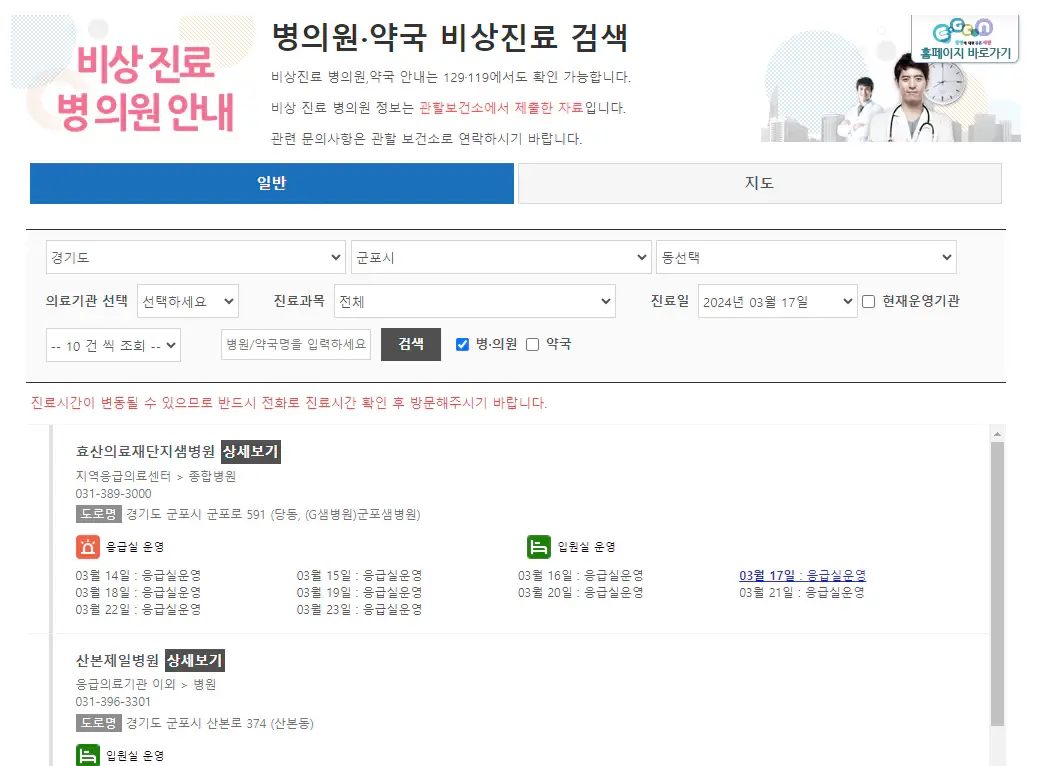Click the 입원실 운영 bed icon for 지샘병원

click(538, 546)
